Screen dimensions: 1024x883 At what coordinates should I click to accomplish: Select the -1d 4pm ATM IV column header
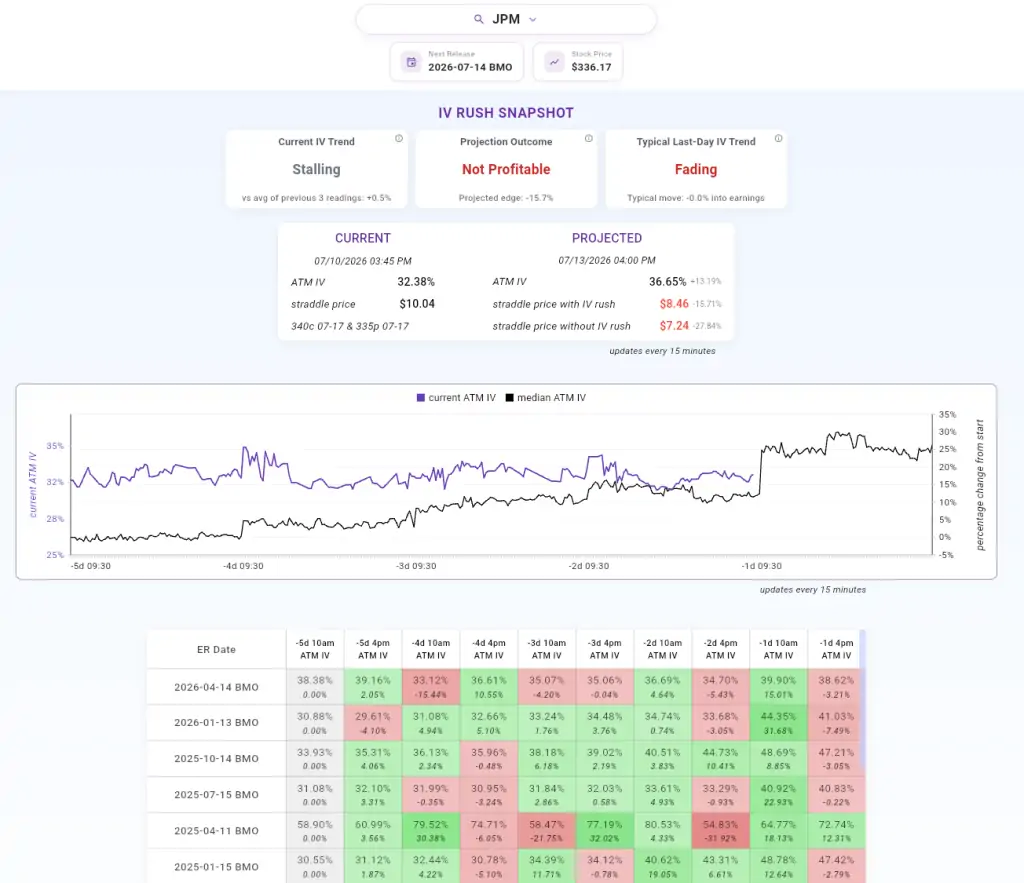(836, 649)
